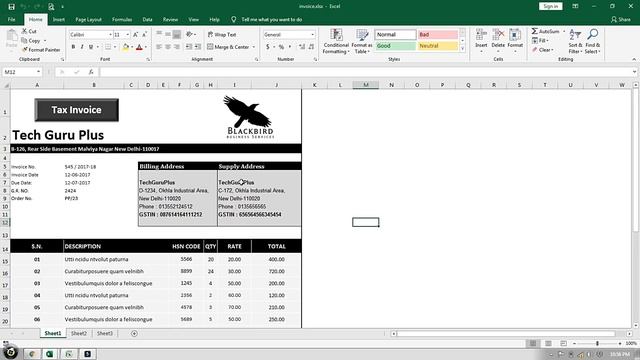Click the Insert Function fx icon
Viewport: 640px width, 360px height.
click(x=91, y=72)
